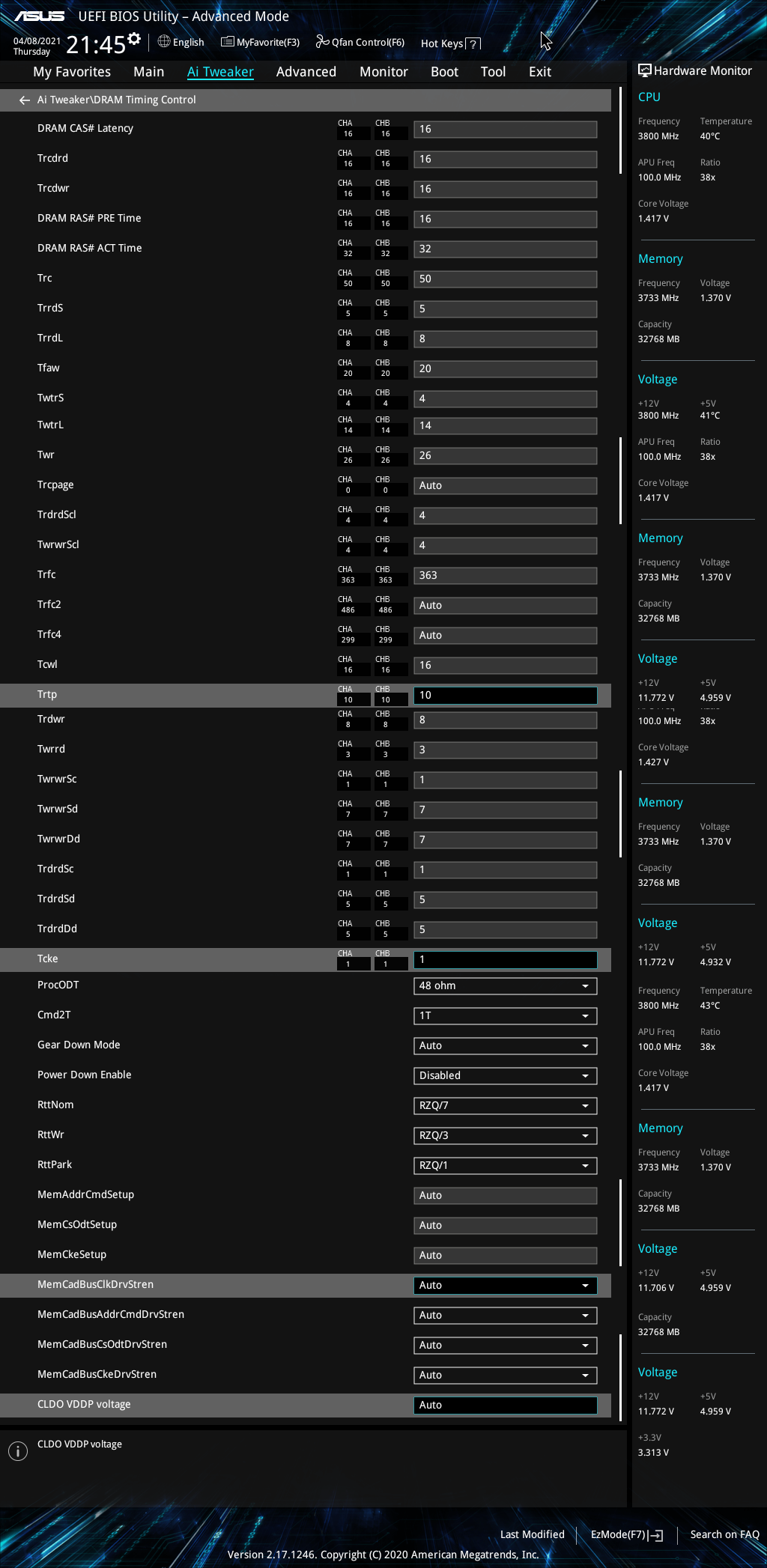Open the MemCadBusCkeDrvStren dropdown
Image resolution: width=767 pixels, height=1568 pixels.
[505, 1376]
